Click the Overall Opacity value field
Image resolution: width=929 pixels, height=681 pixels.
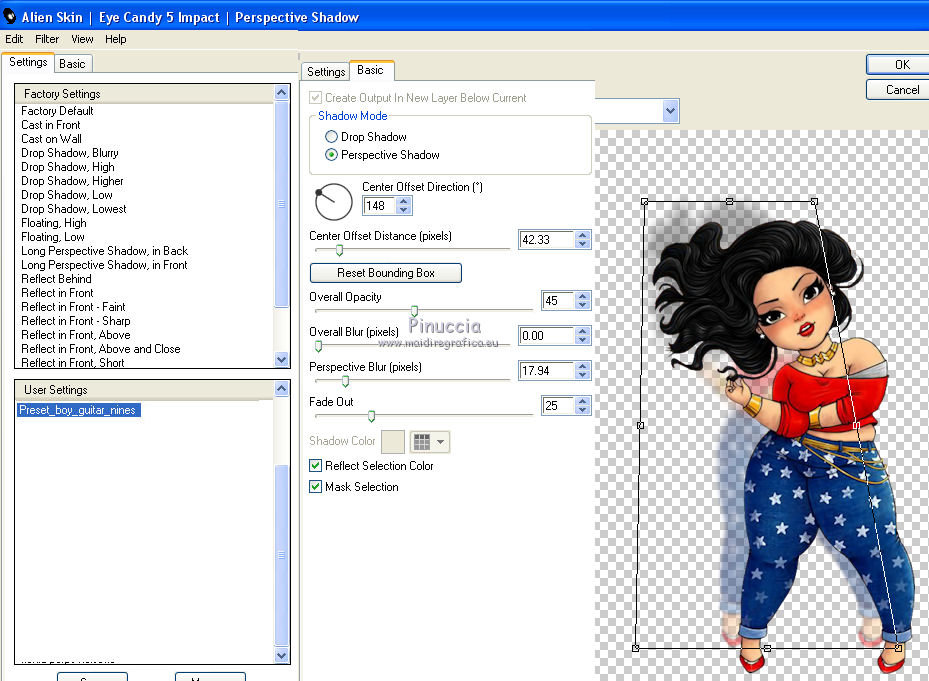(559, 300)
